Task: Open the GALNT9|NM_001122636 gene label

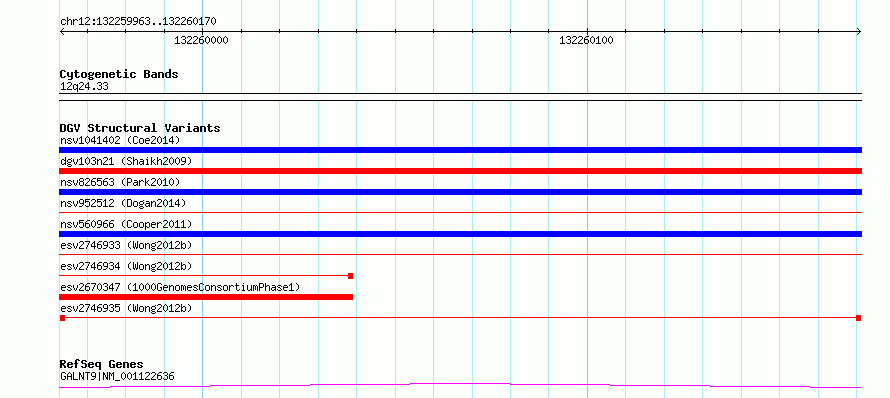Action: pyautogui.click(x=117, y=376)
